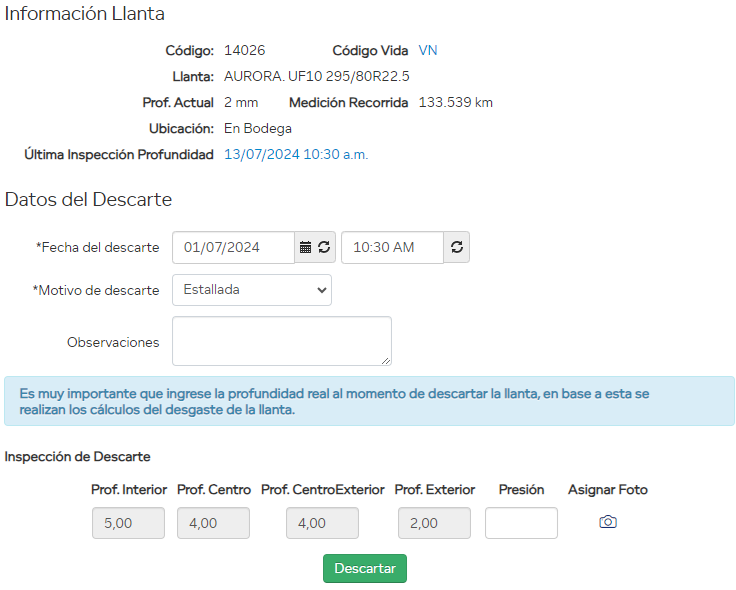Click the Descartar button
This screenshot has height=590, width=736.
365,568
